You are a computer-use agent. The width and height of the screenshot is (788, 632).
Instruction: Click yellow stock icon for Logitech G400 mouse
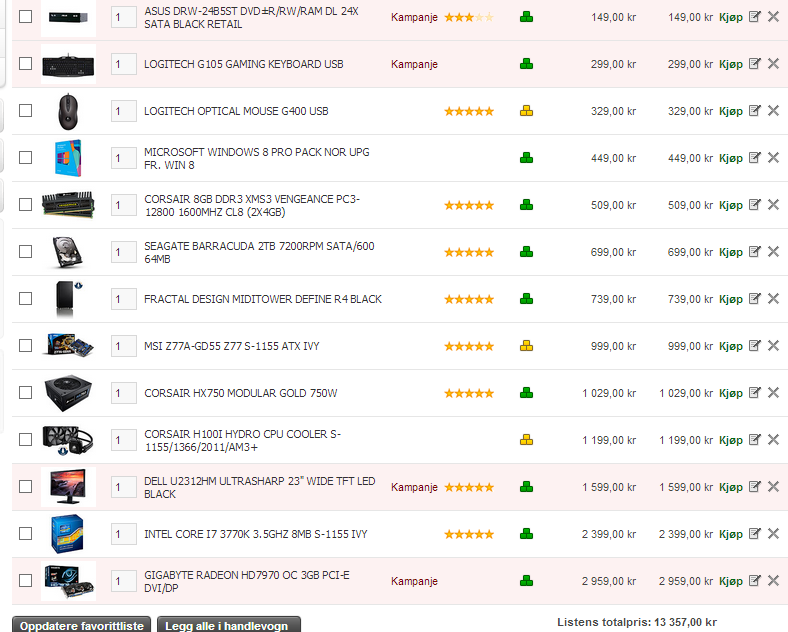tap(526, 111)
